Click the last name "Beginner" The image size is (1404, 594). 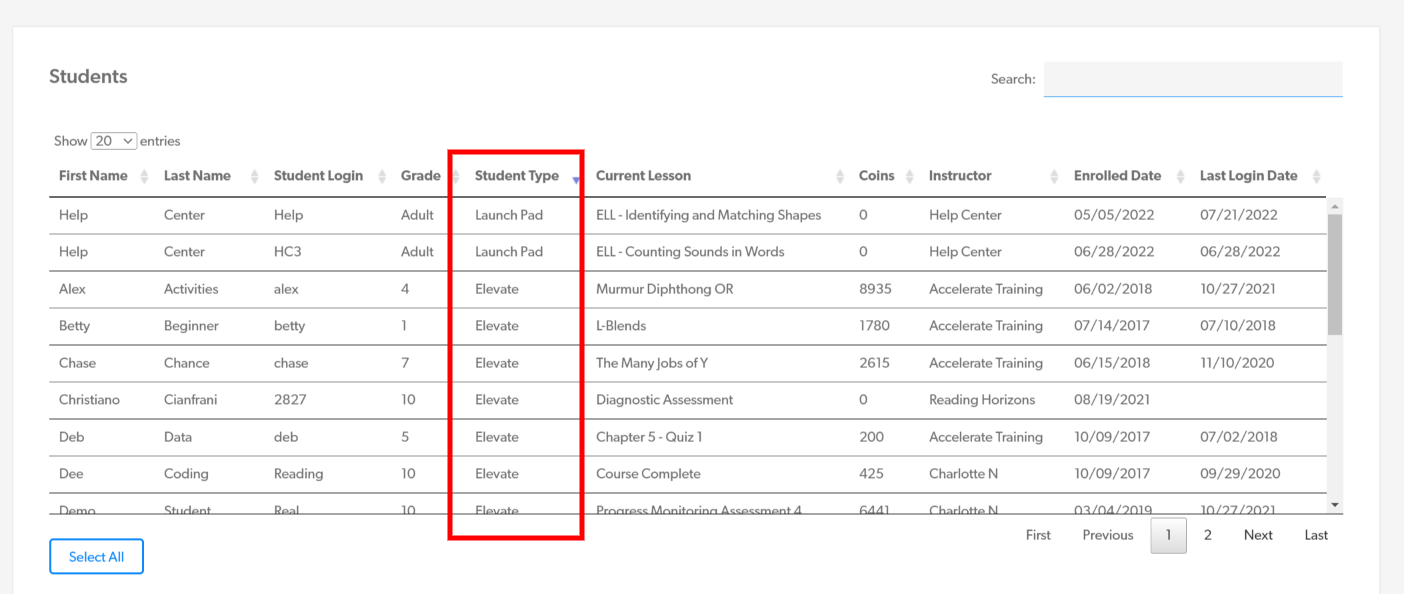[x=191, y=326]
